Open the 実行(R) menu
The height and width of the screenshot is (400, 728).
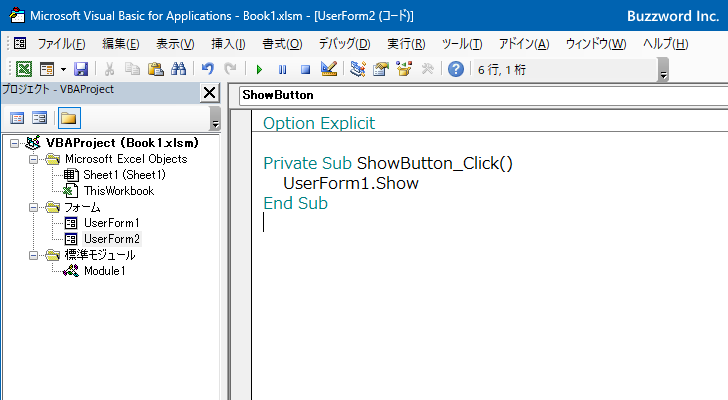point(406,44)
